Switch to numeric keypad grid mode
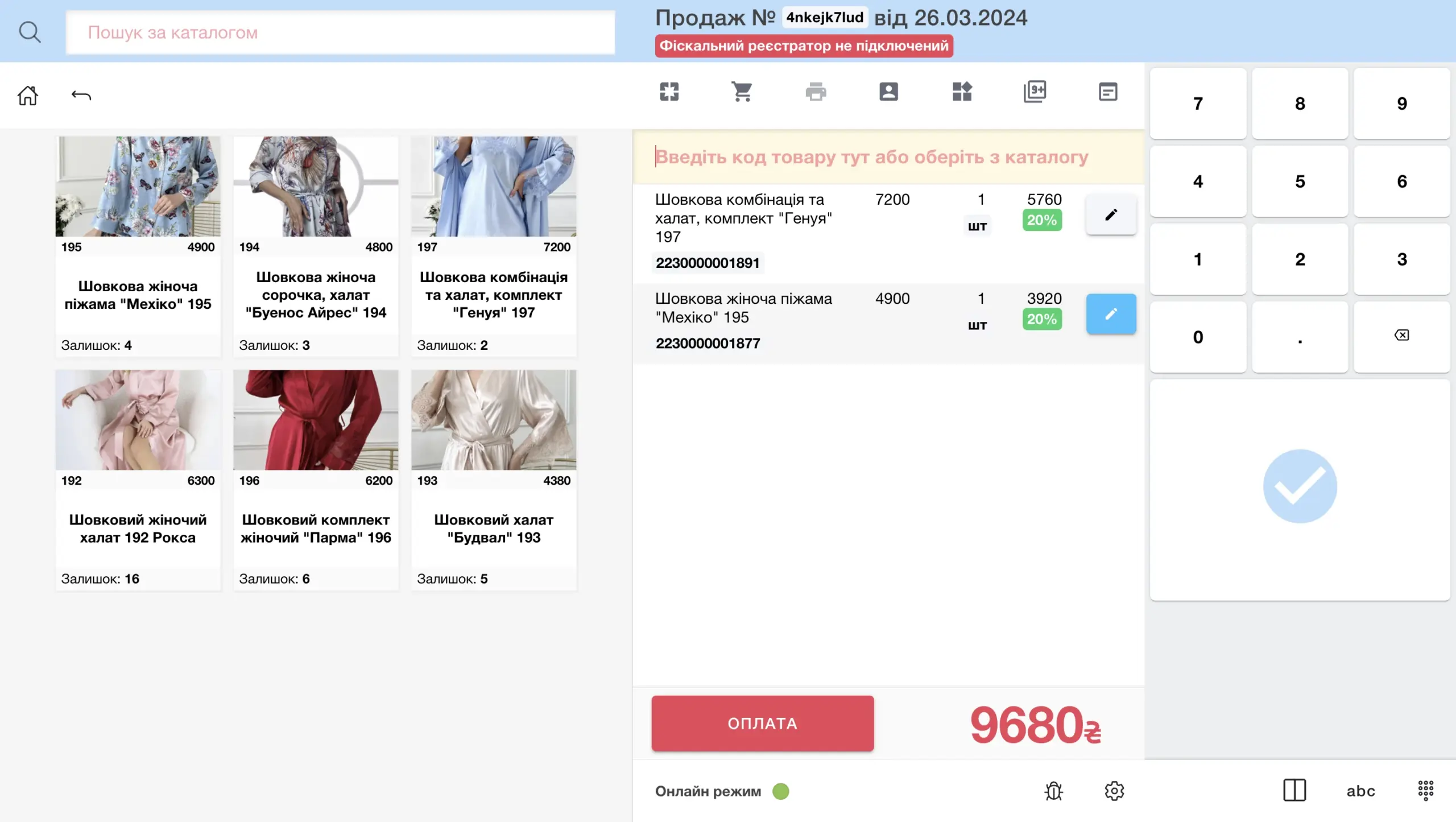Viewport: 1456px width, 822px height. click(1425, 790)
